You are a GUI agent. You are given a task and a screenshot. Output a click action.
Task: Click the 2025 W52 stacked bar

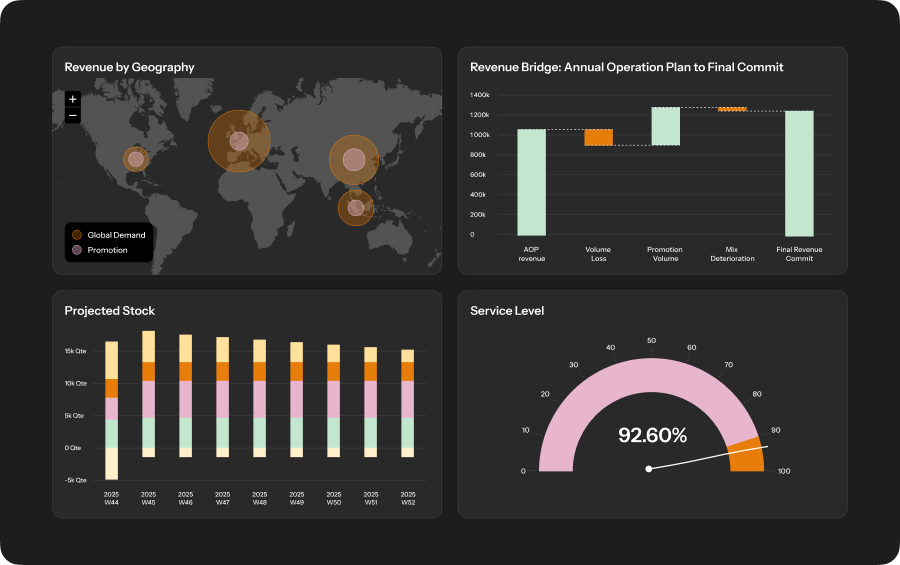407,402
